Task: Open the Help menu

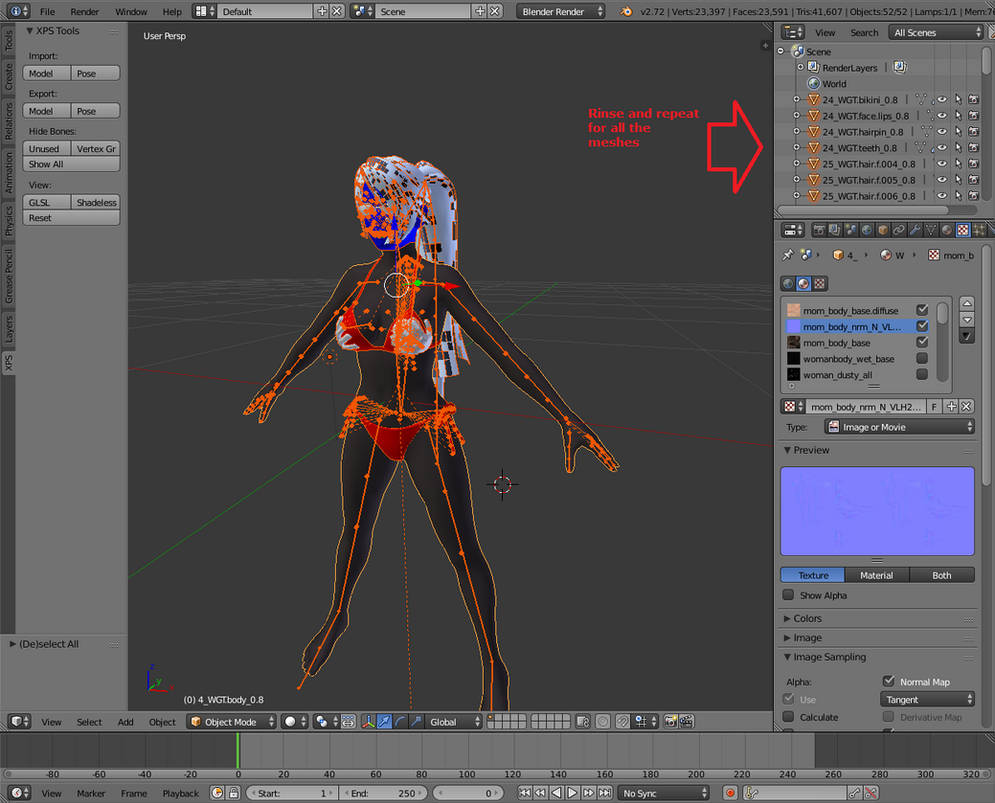Action: pyautogui.click(x=171, y=11)
